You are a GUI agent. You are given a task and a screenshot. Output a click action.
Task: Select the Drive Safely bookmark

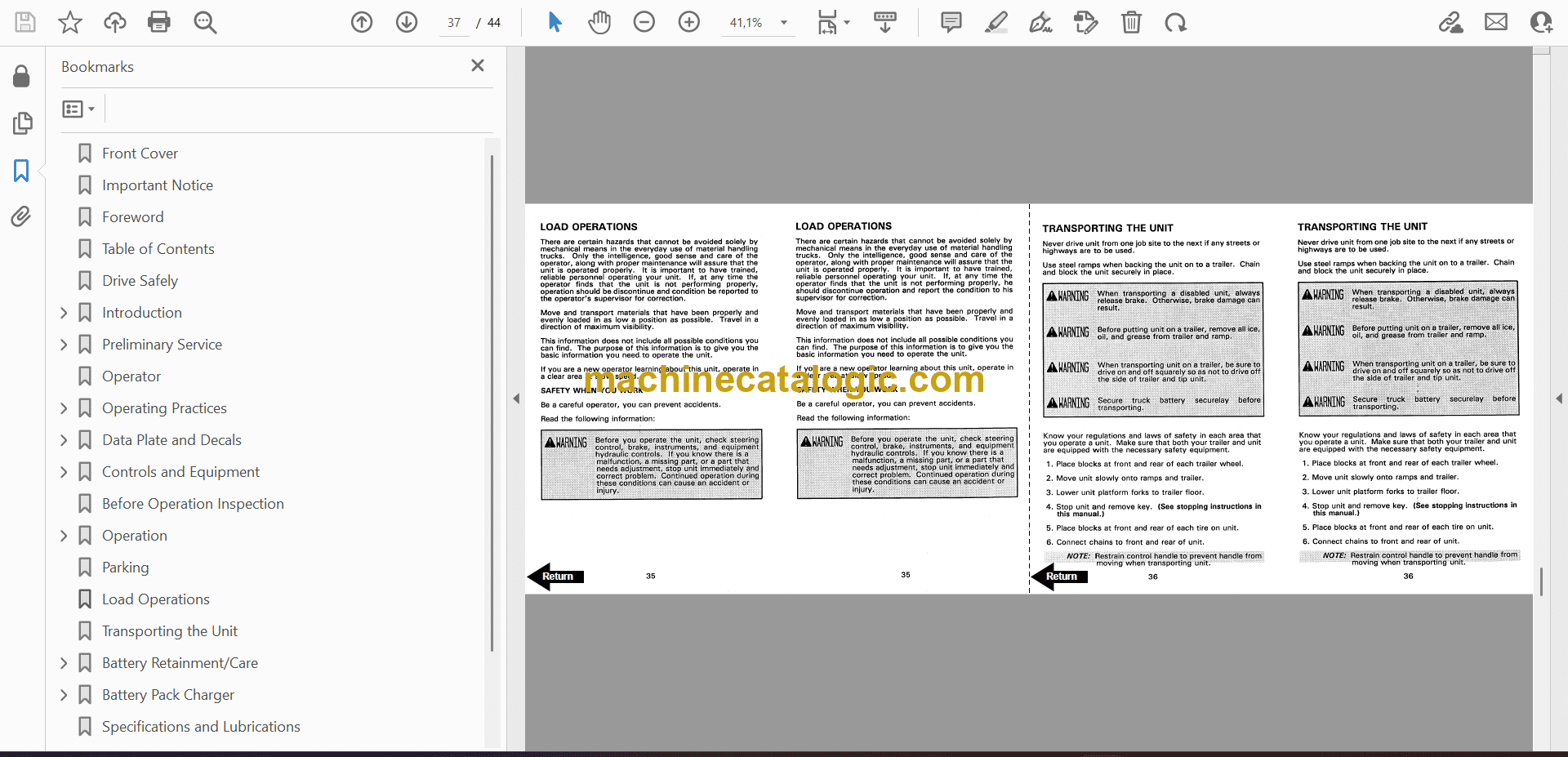(140, 281)
